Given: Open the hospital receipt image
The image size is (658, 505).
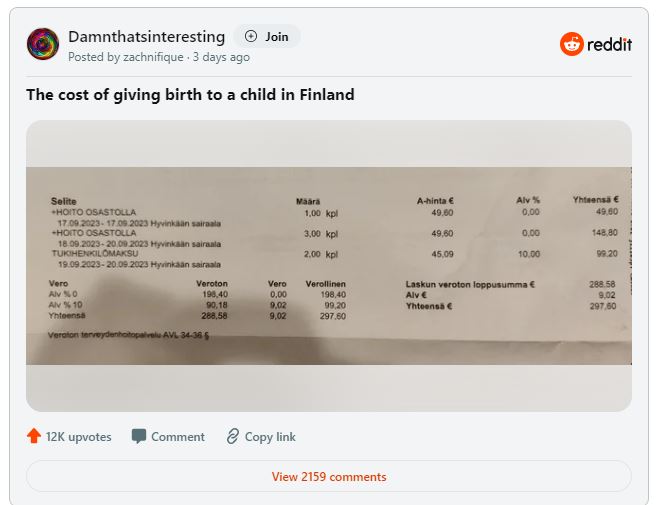Looking at the screenshot, I should tap(329, 266).
